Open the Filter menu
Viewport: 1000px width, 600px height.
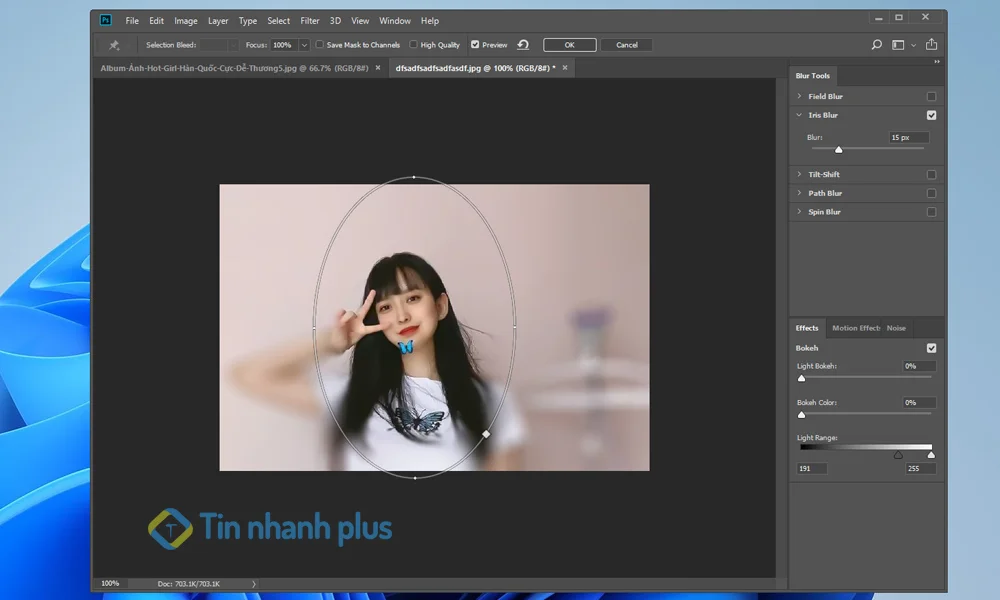click(x=309, y=20)
